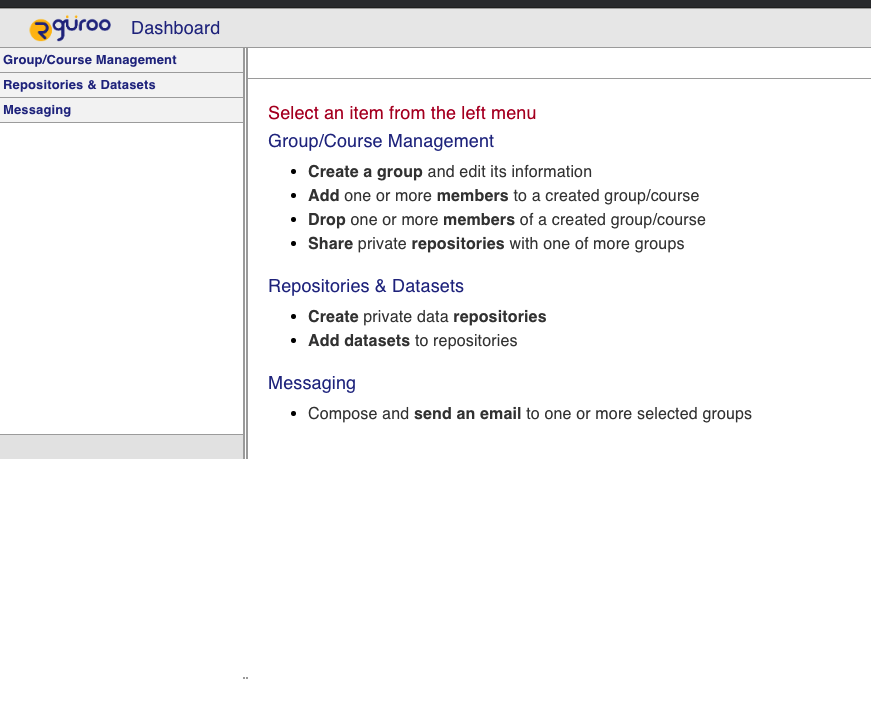Click the 'Create private data repositories' bullet
Screen dimensions: 871x705
[427, 317]
